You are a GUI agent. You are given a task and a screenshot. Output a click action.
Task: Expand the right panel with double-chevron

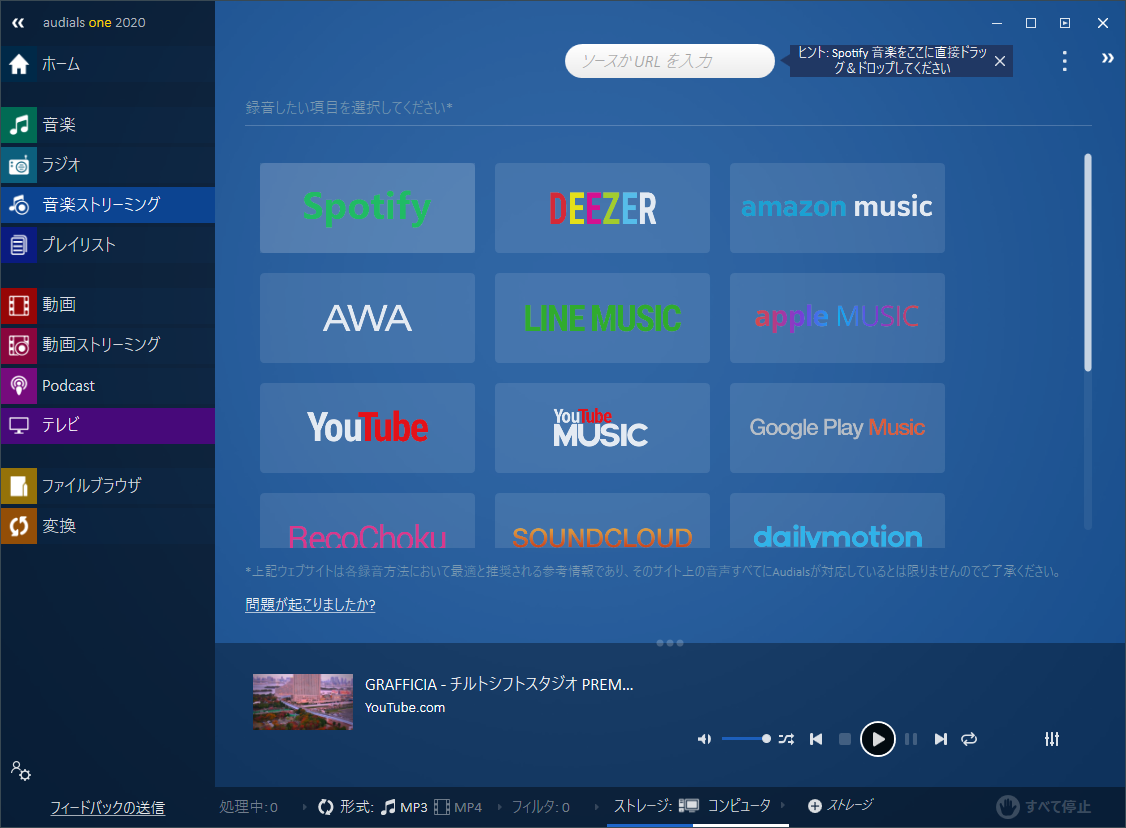coord(1107,58)
